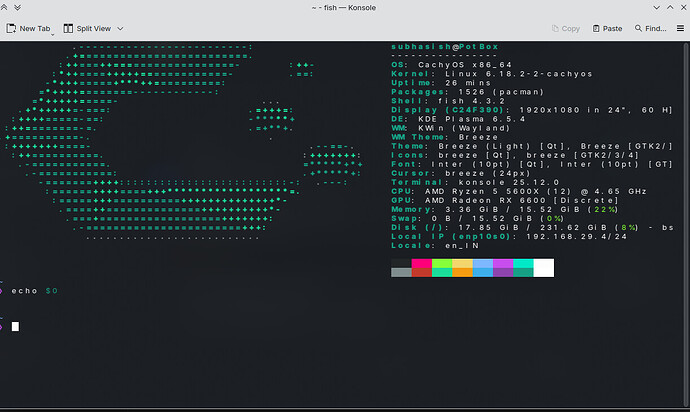This screenshot has width=690, height=412.
Task: Click the Display (C24F390) line
Action: click(x=532, y=110)
